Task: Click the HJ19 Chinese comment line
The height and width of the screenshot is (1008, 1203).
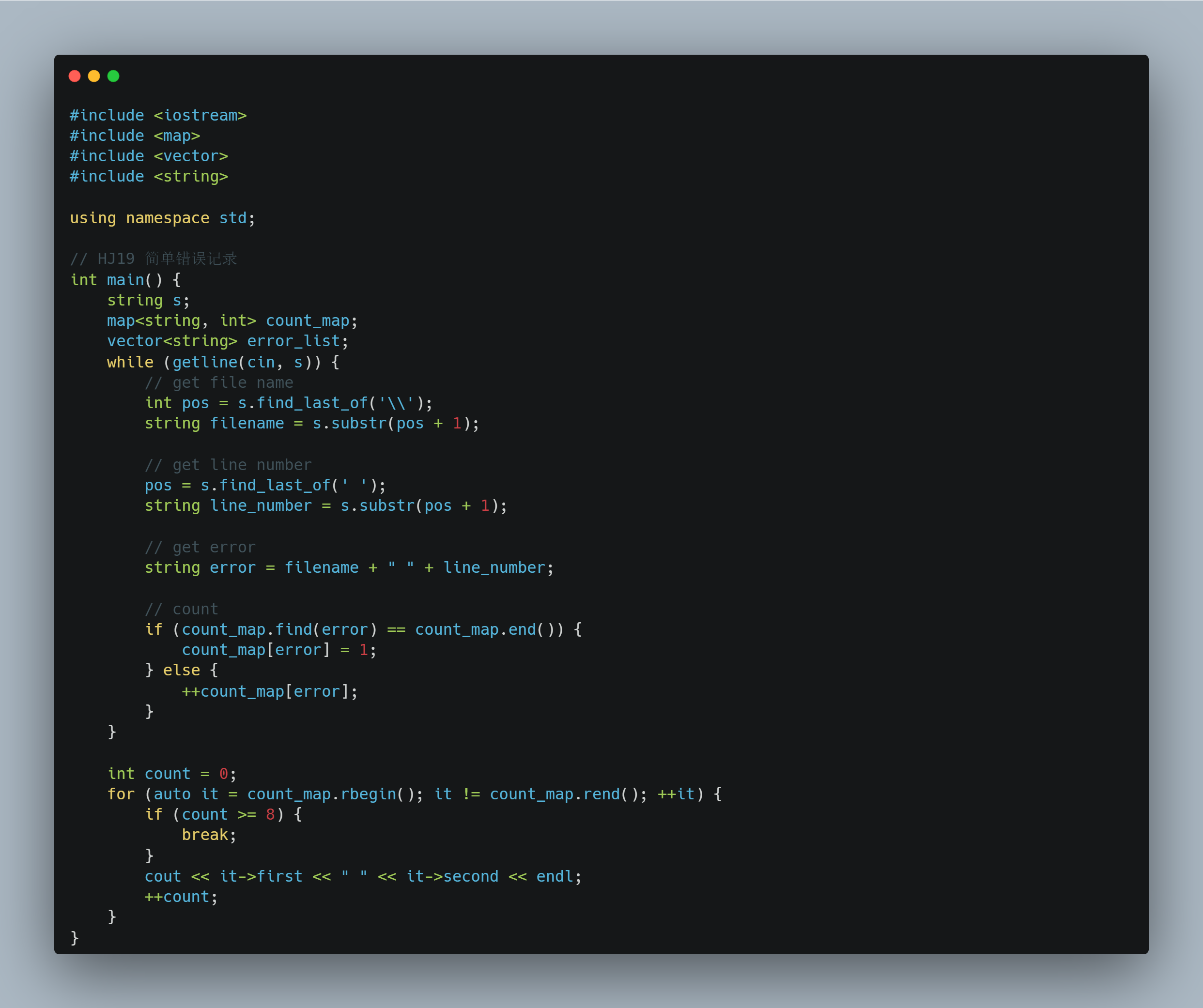Action: [x=154, y=259]
